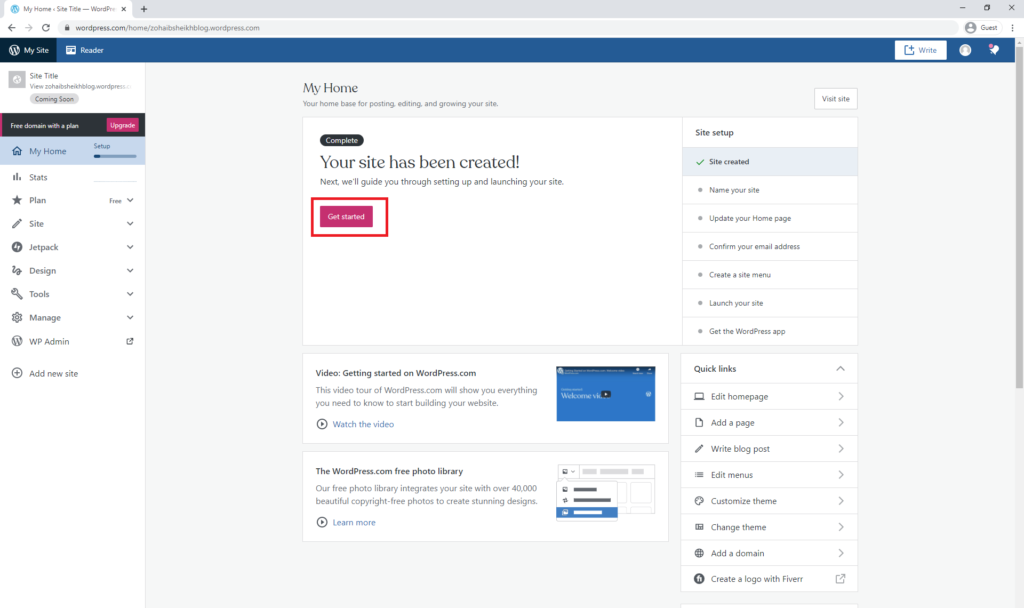Expand the Jetpack menu chevron
The height and width of the screenshot is (608, 1024).
tap(130, 248)
